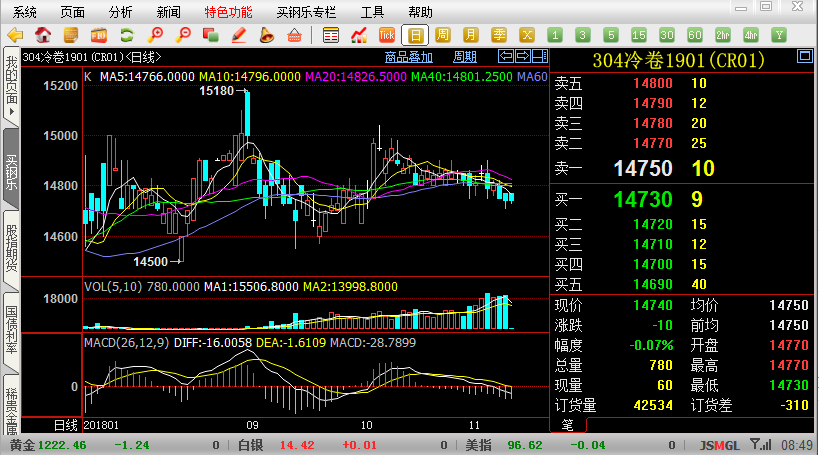This screenshot has height=455, width=819.
Task: Open the Tick chart icon
Action: [388, 36]
